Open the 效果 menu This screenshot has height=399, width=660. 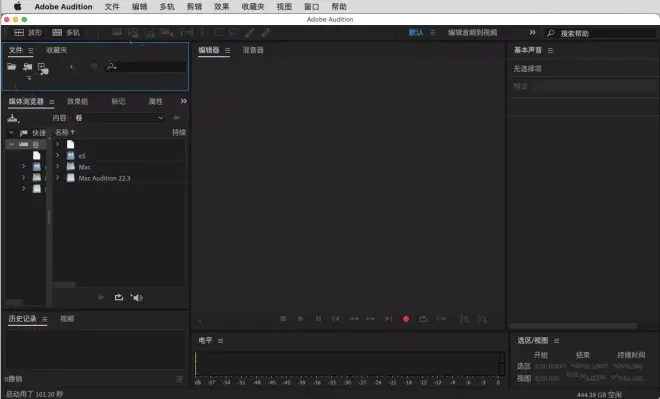[221, 6]
